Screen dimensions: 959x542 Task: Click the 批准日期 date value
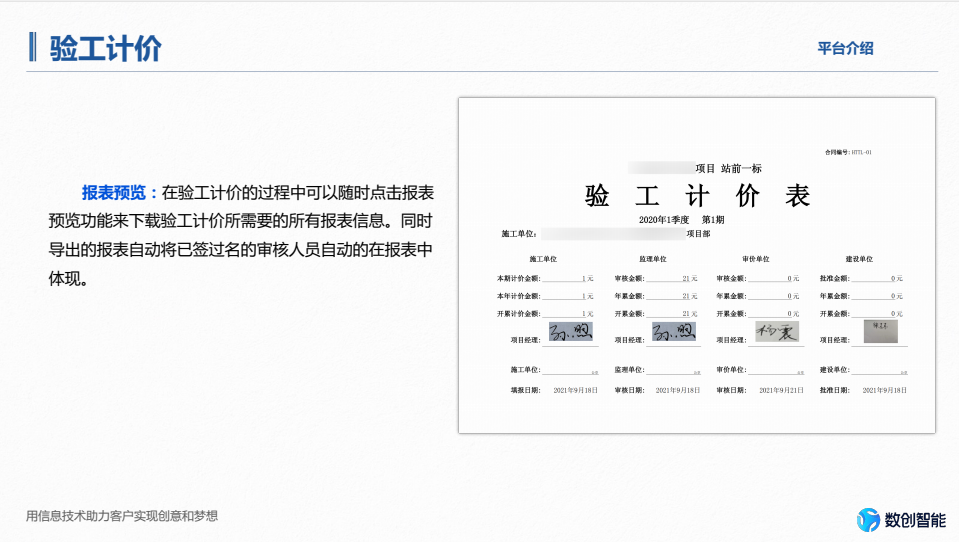coord(883,389)
